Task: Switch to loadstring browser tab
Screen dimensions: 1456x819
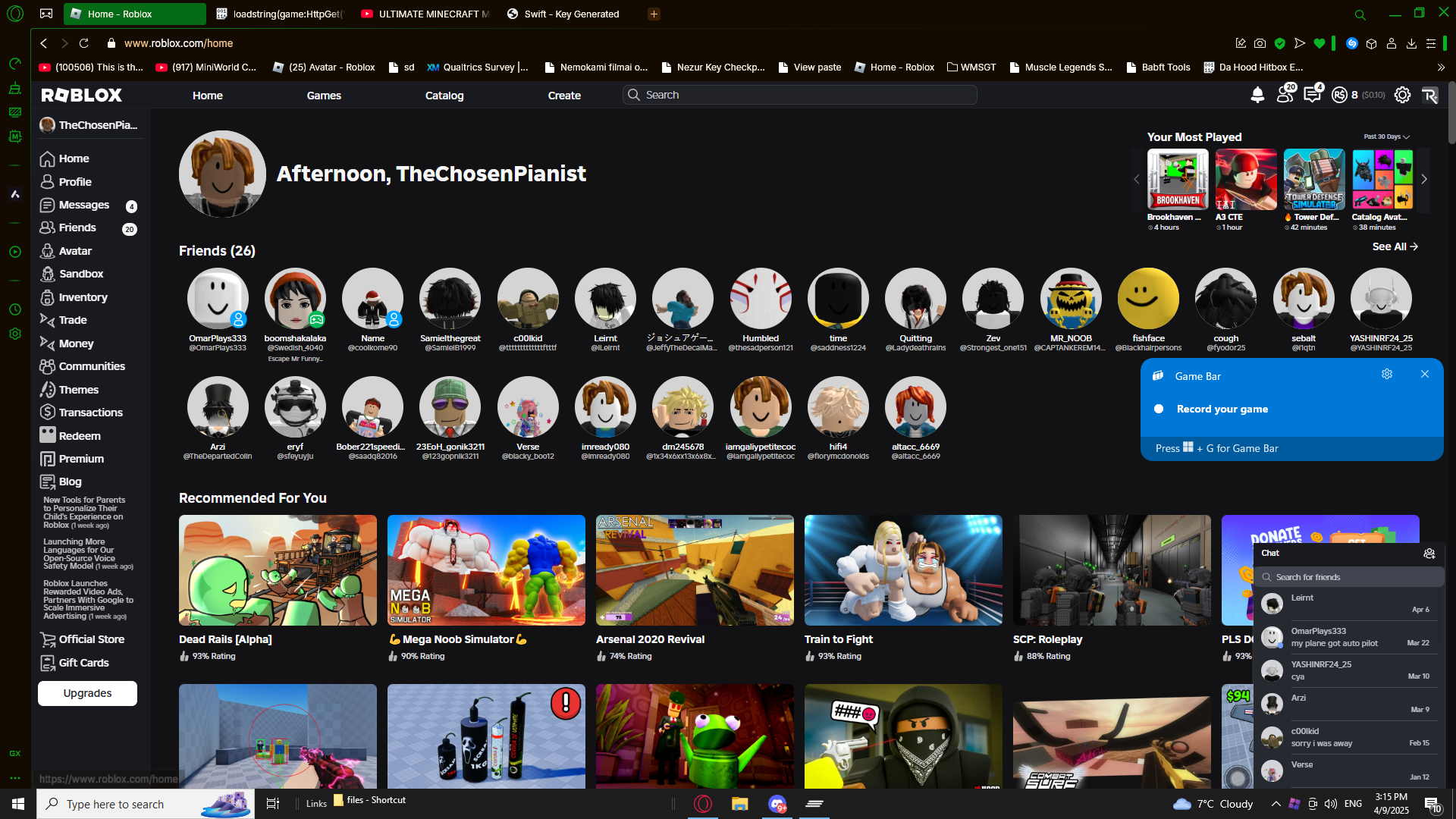Action: pyautogui.click(x=279, y=14)
